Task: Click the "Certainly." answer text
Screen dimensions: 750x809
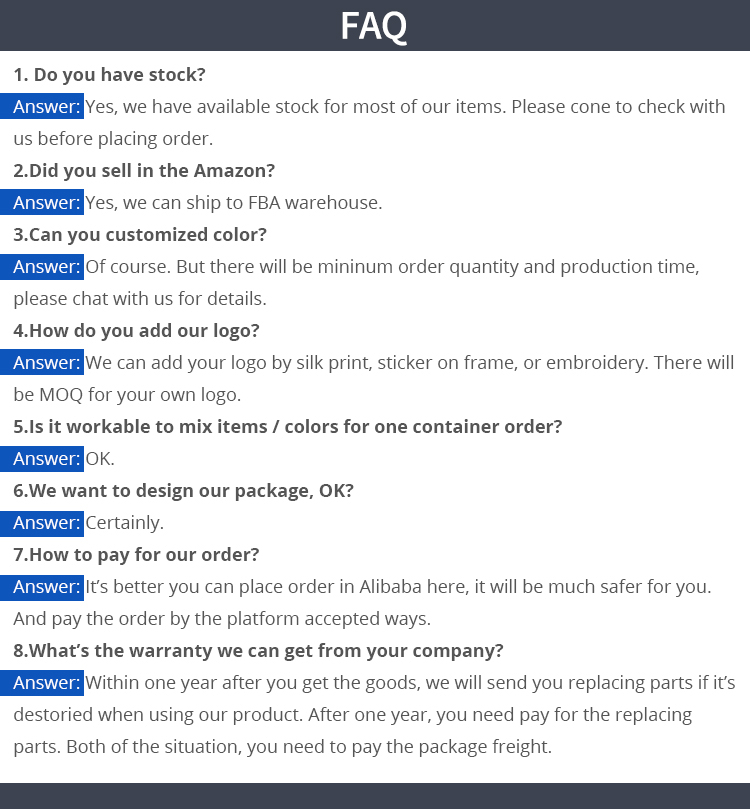Action: [x=124, y=523]
